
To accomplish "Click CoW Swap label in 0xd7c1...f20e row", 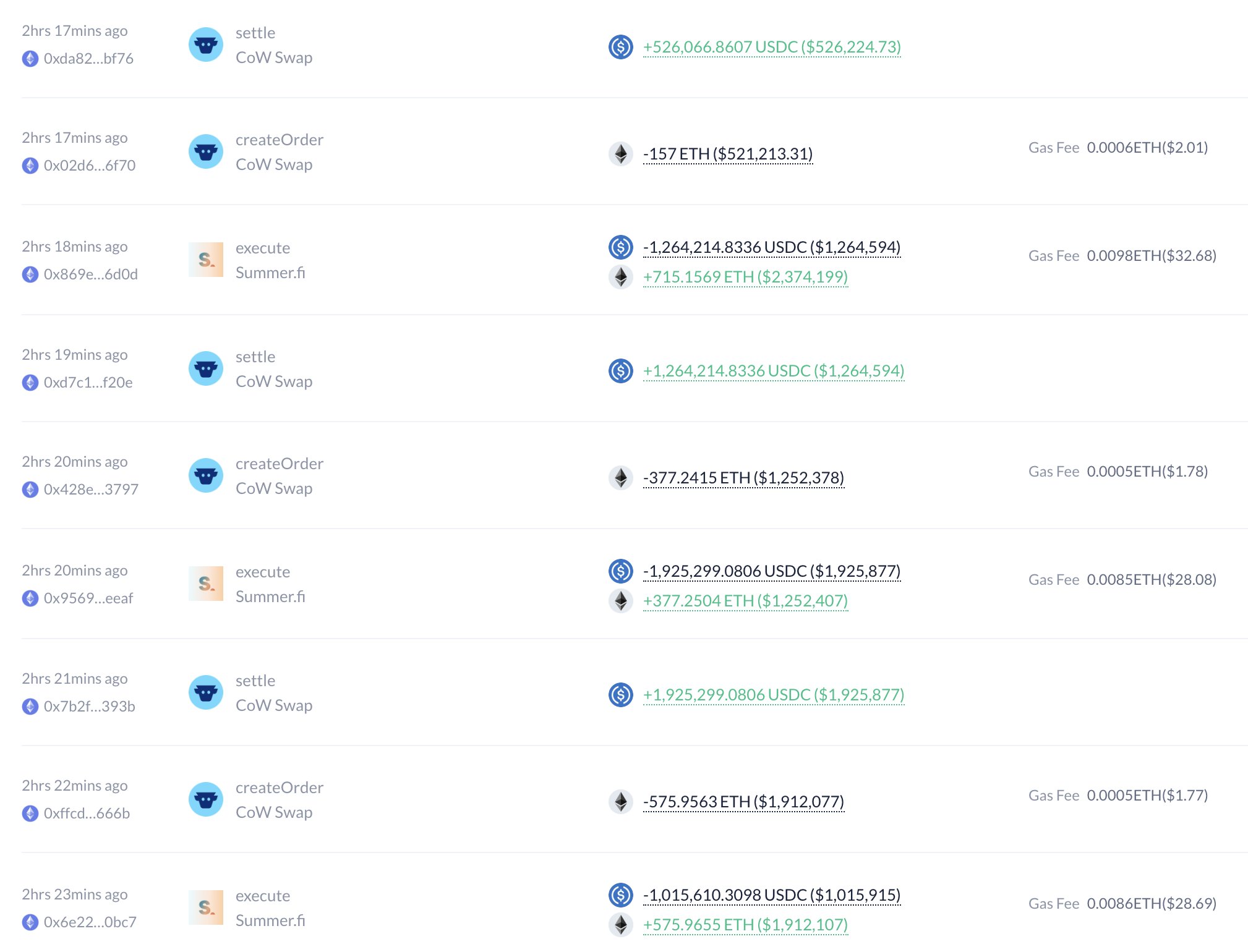I will (274, 381).
